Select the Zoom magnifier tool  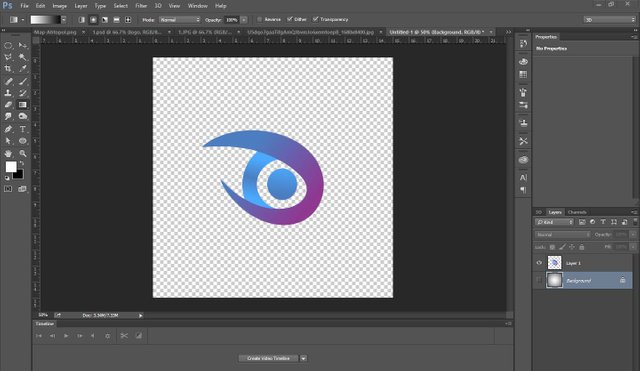[23, 153]
